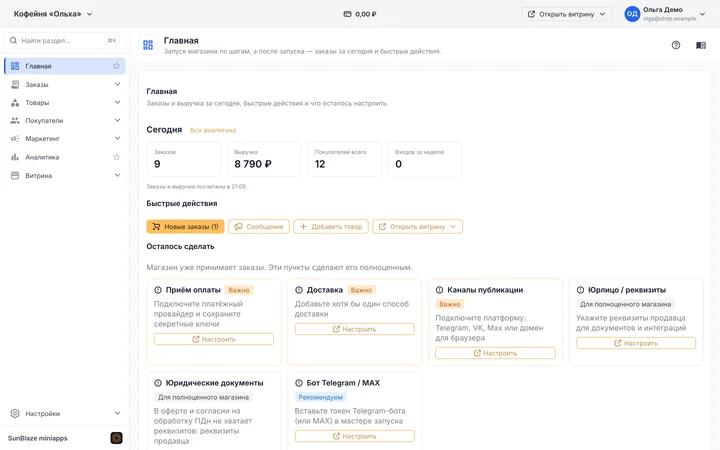
Task: Click the Товары sidebar icon
Action: [x=15, y=102]
